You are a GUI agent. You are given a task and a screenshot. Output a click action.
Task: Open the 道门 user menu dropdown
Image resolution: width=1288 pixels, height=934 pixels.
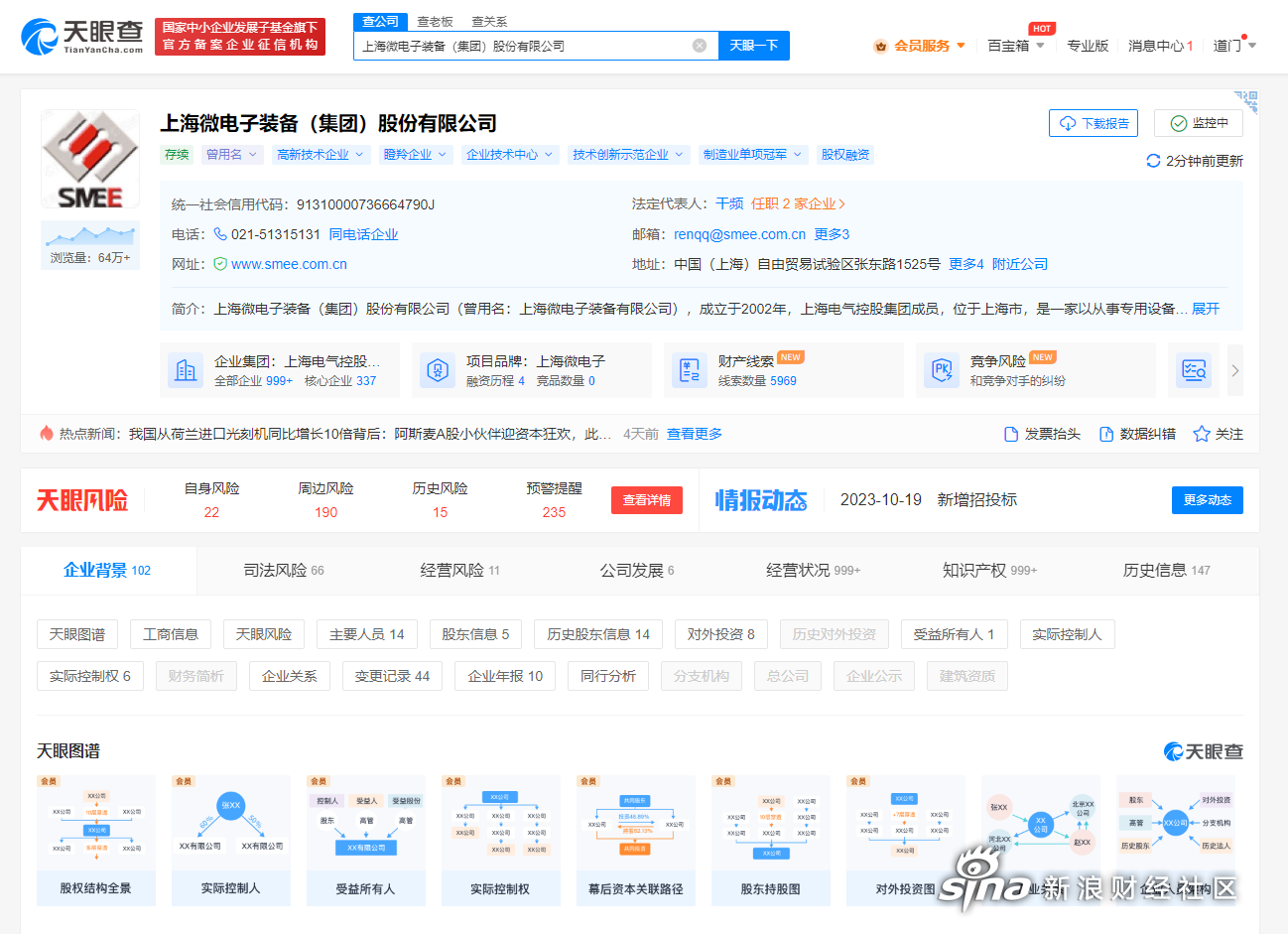[1252, 46]
